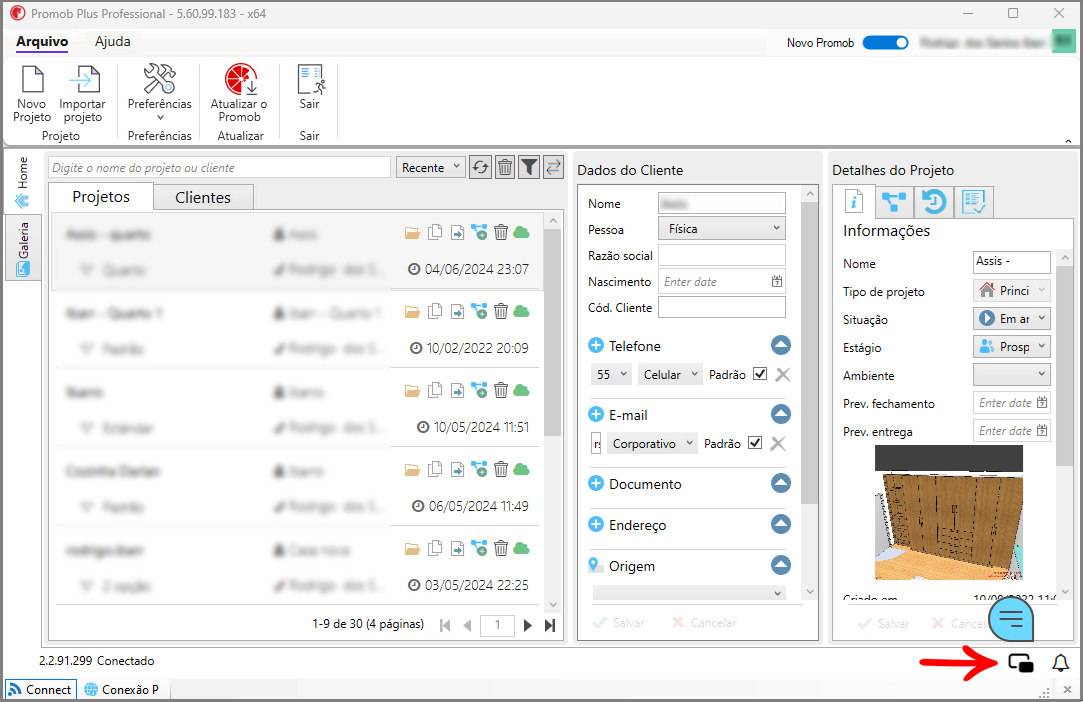Add version to project dated 06/05/2024 11:49
Screen dimensions: 1083x702
coord(479,470)
